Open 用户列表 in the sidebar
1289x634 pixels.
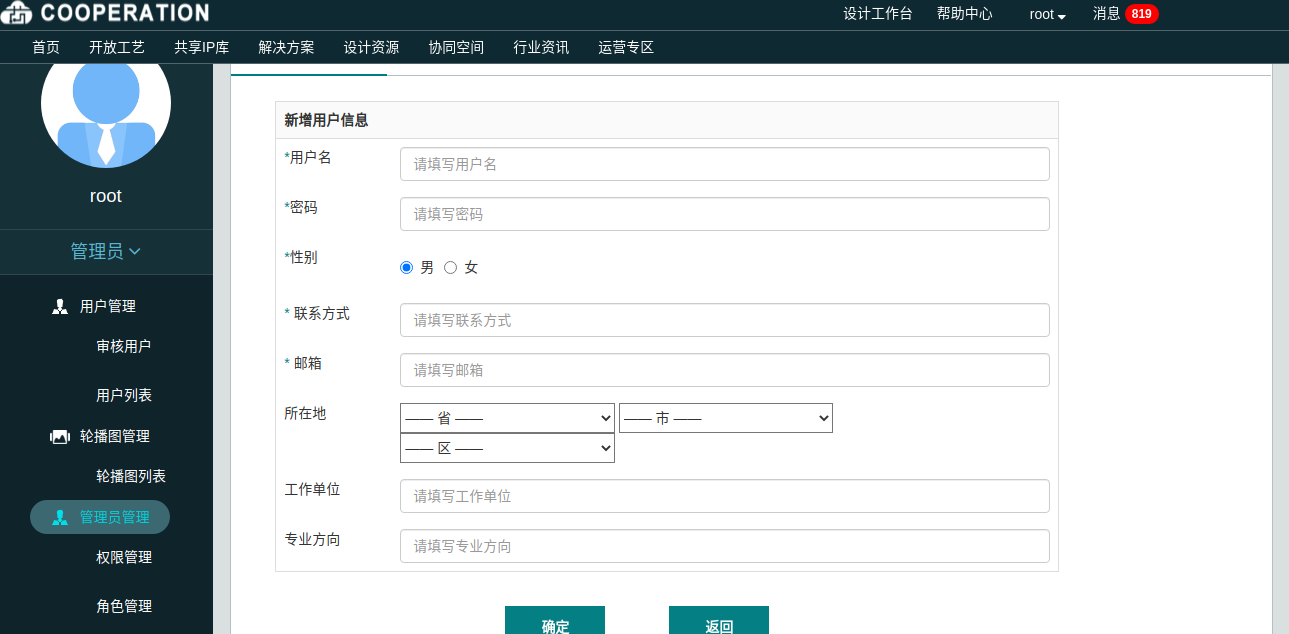click(x=124, y=395)
